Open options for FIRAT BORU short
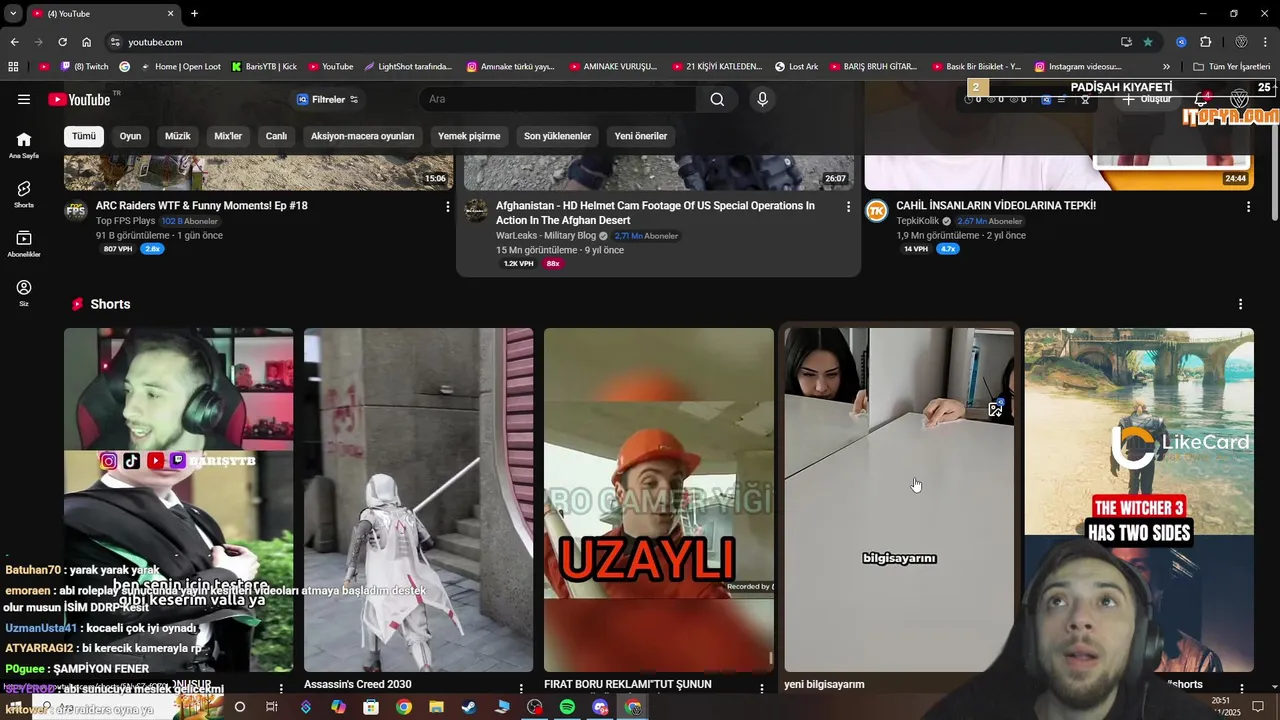 (x=761, y=688)
